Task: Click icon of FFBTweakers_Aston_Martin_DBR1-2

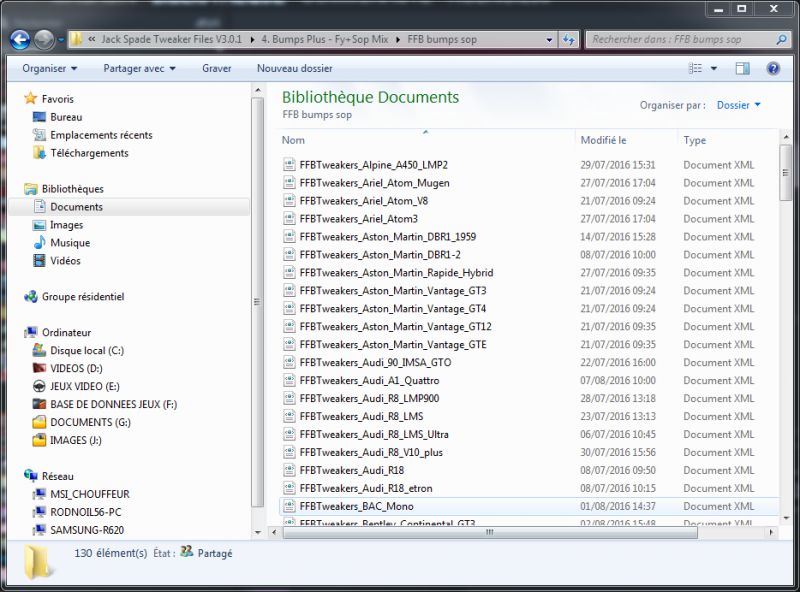Action: tap(289, 255)
